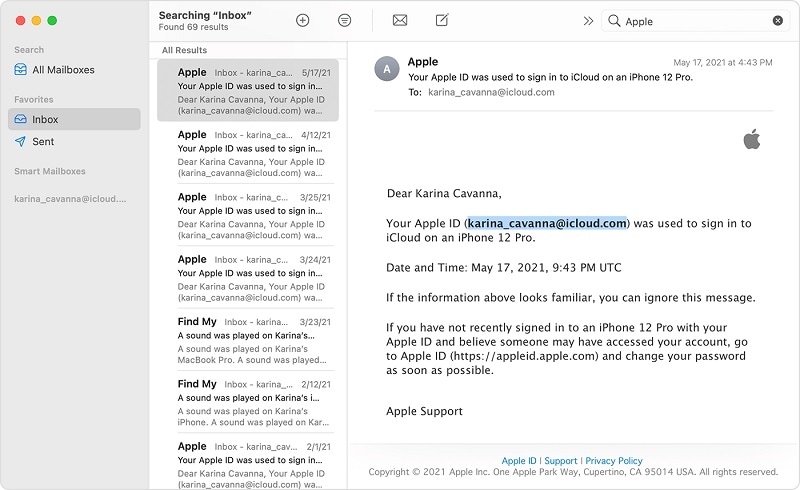The height and width of the screenshot is (490, 800).
Task: Click the All Results header
Action: pyautogui.click(x=184, y=50)
